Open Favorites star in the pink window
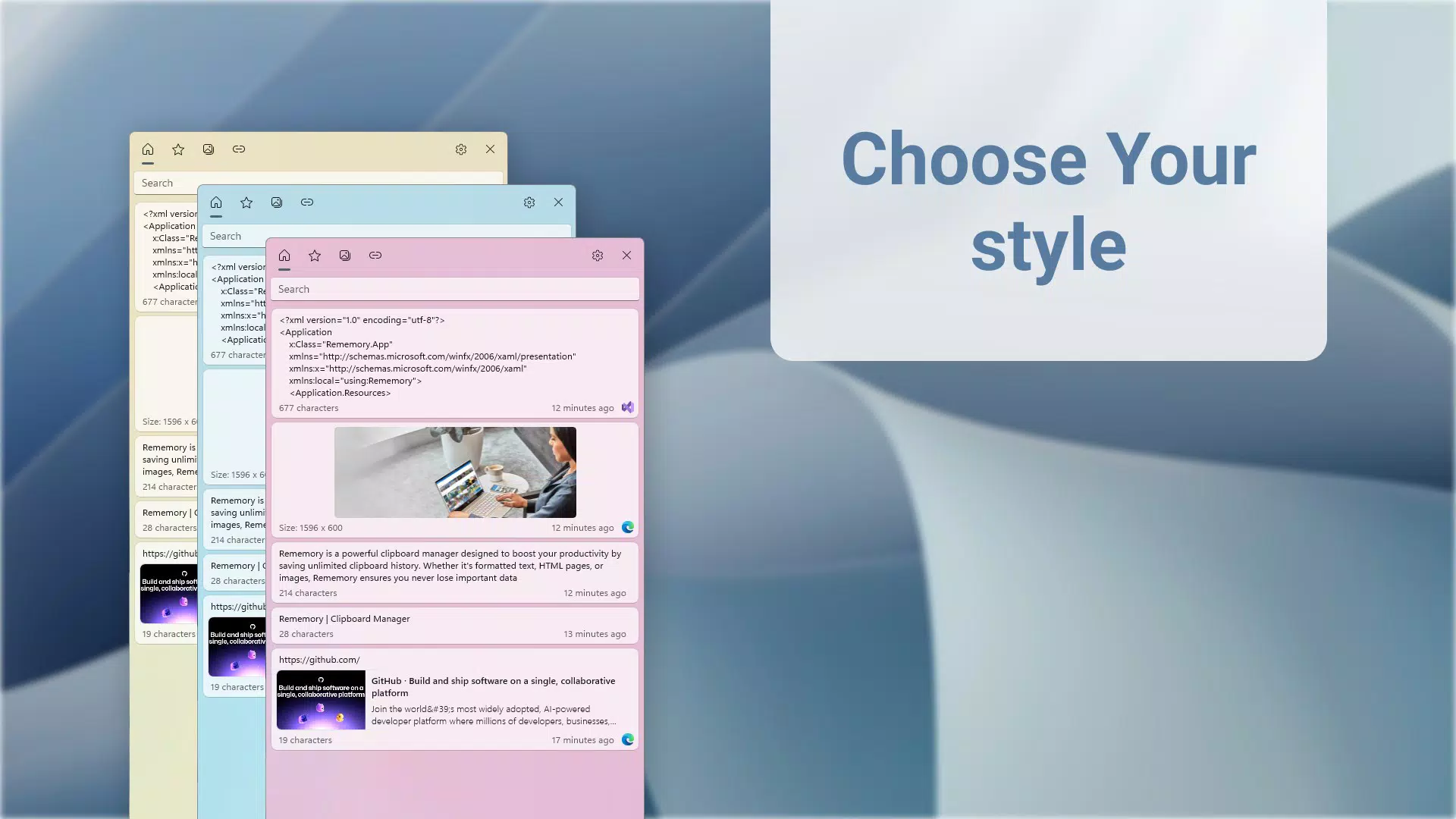The width and height of the screenshot is (1456, 819). coord(315,256)
